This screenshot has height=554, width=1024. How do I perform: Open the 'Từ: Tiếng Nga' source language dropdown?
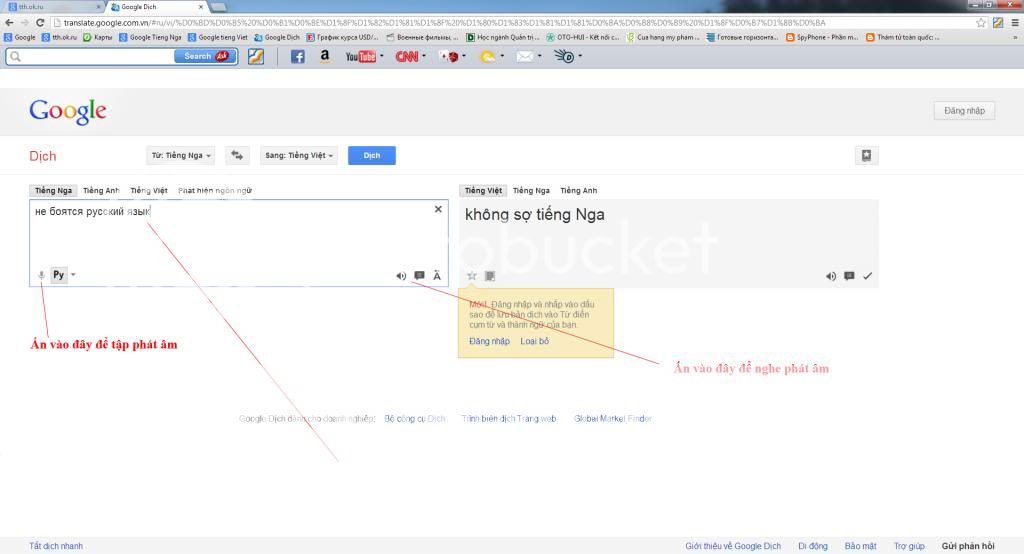pos(180,155)
